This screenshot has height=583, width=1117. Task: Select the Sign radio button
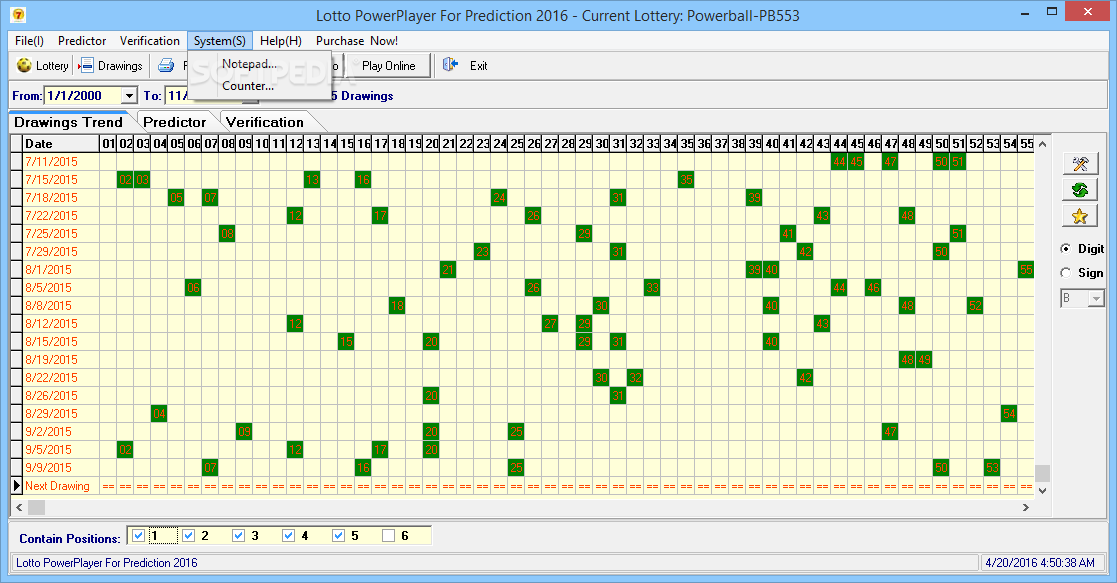point(1066,272)
